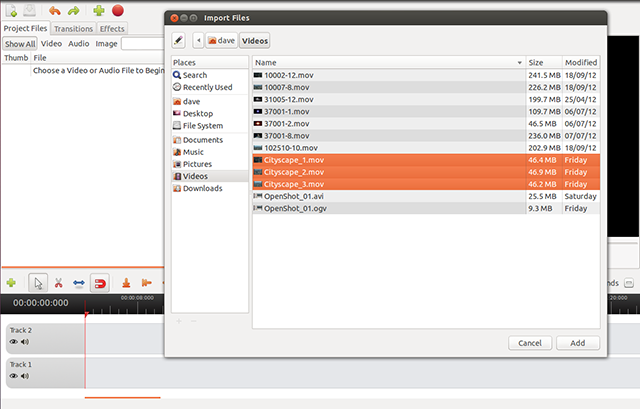This screenshot has width=640, height=409.
Task: Click the pencil type-a-file-name icon in dialog
Action: [178, 40]
